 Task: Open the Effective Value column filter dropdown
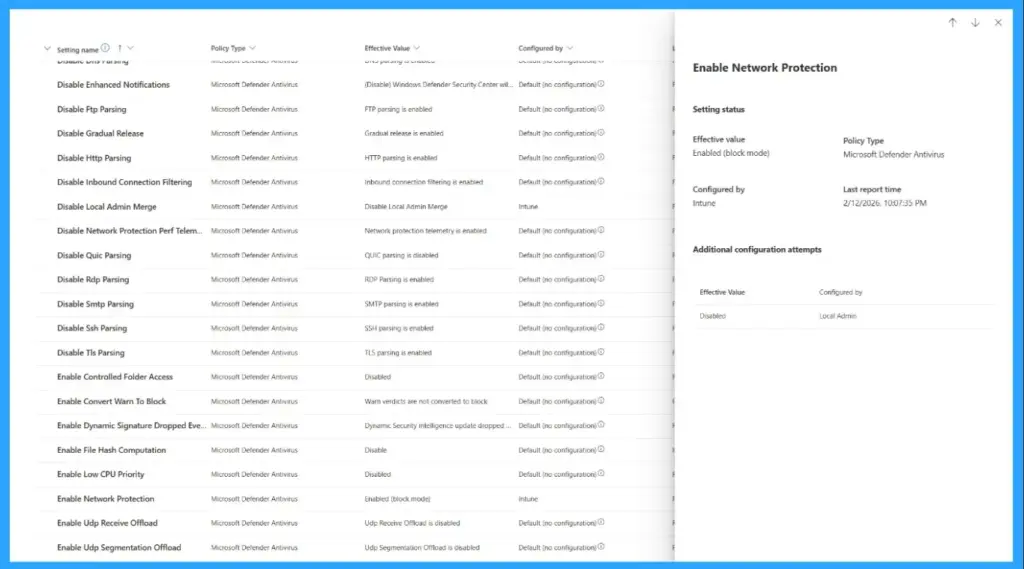tap(417, 48)
